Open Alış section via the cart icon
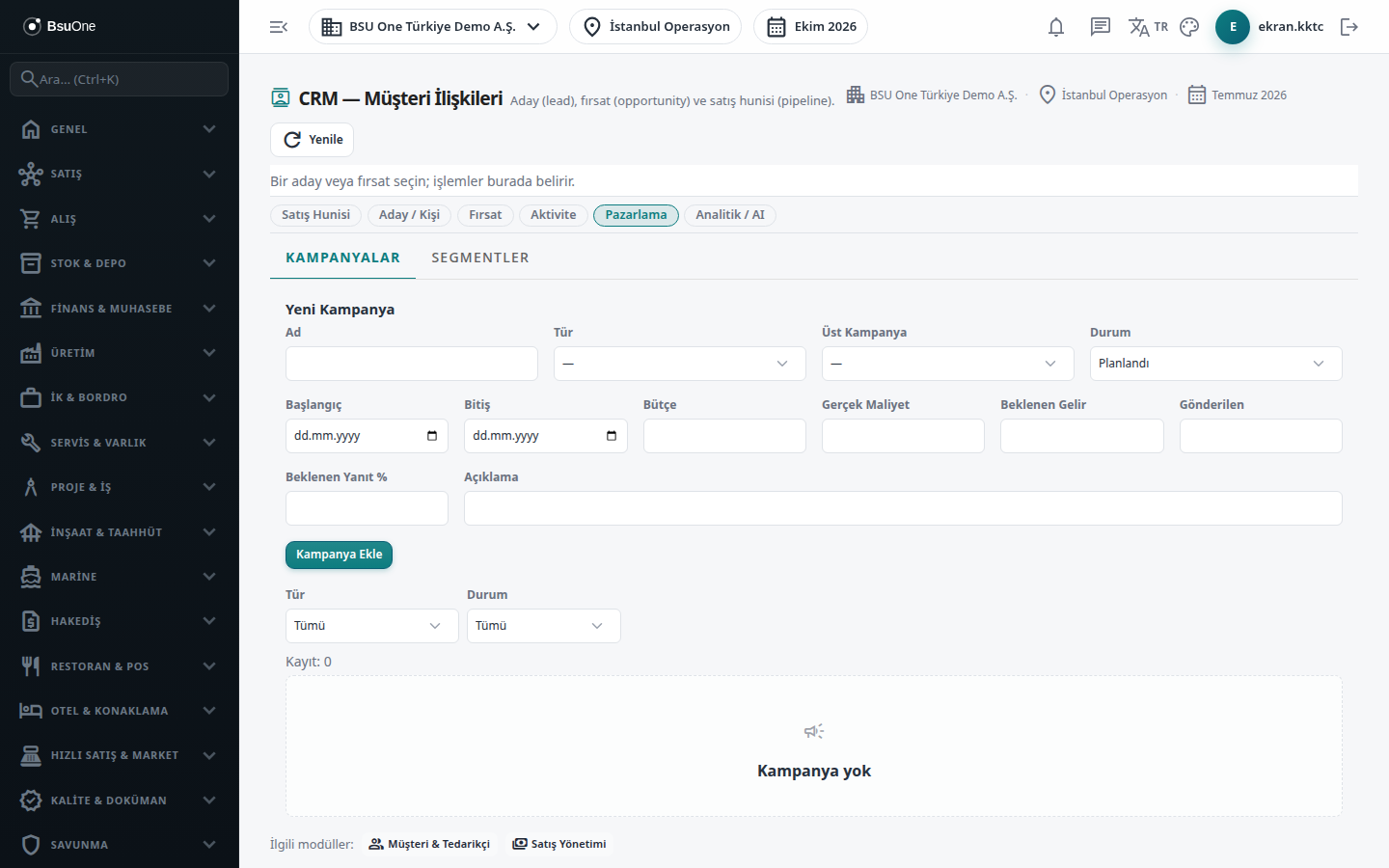Screen dimensions: 1389x868 pos(31,219)
